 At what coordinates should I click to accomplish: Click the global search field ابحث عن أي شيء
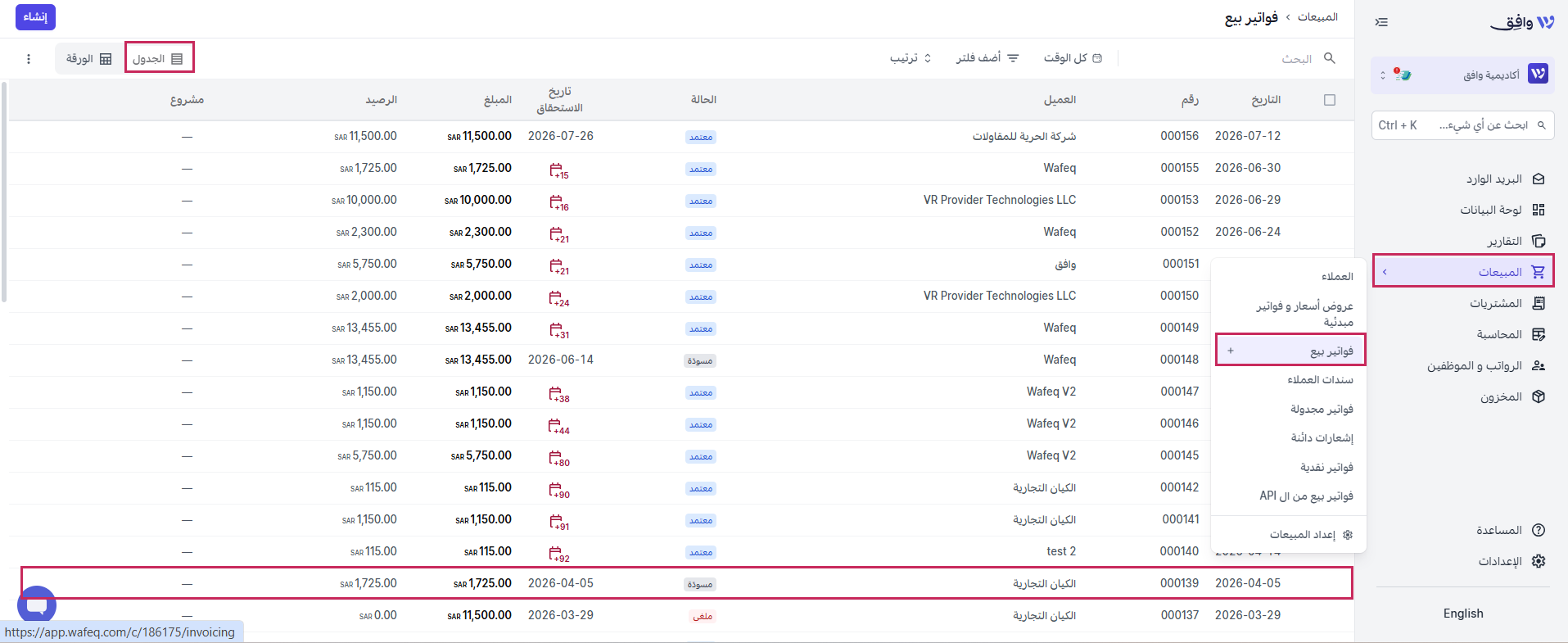(x=1462, y=125)
